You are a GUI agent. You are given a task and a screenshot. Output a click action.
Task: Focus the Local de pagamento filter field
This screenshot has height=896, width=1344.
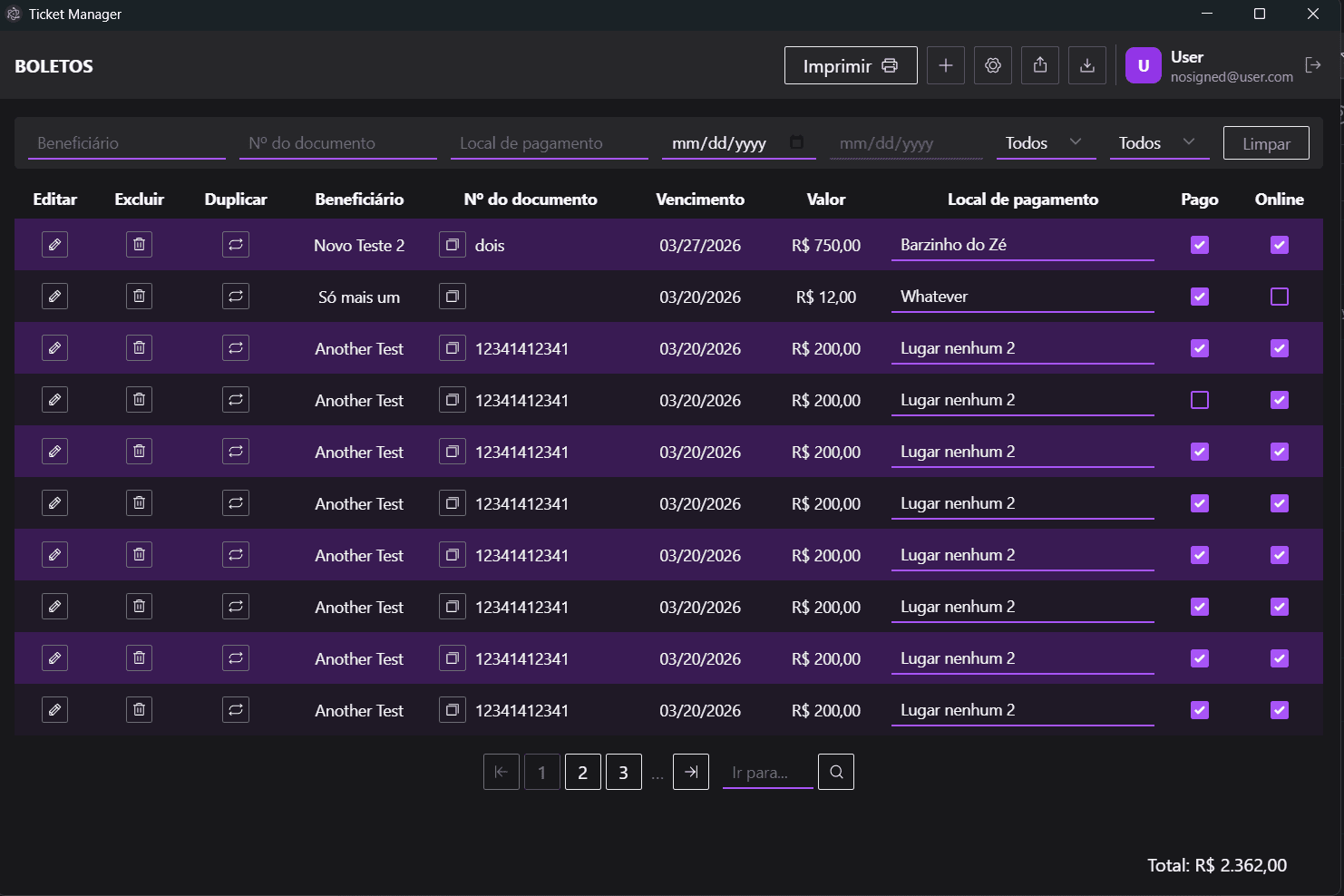click(x=550, y=143)
